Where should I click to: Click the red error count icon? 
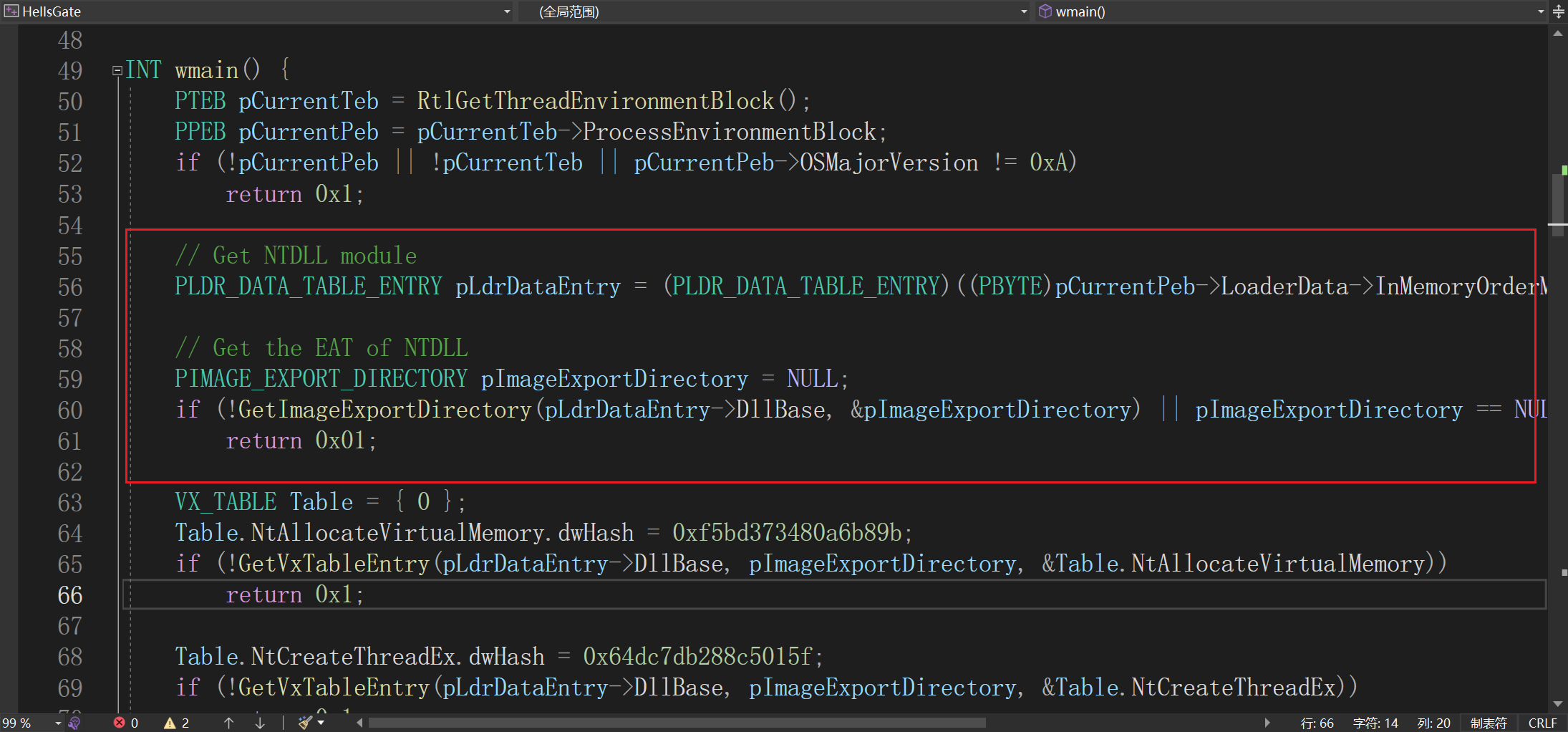coord(120,723)
